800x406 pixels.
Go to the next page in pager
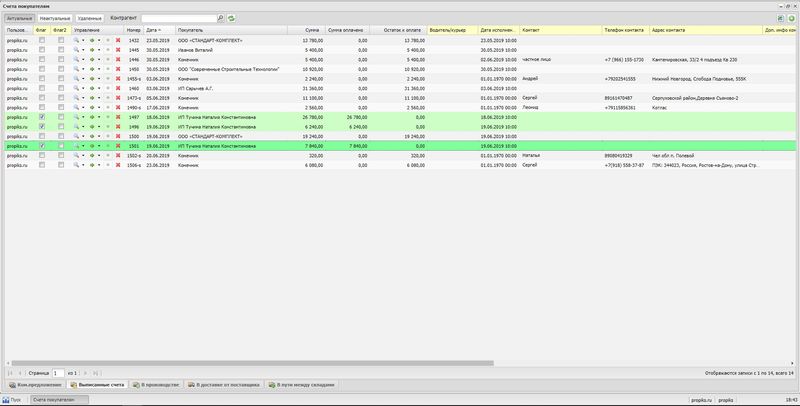click(86, 373)
